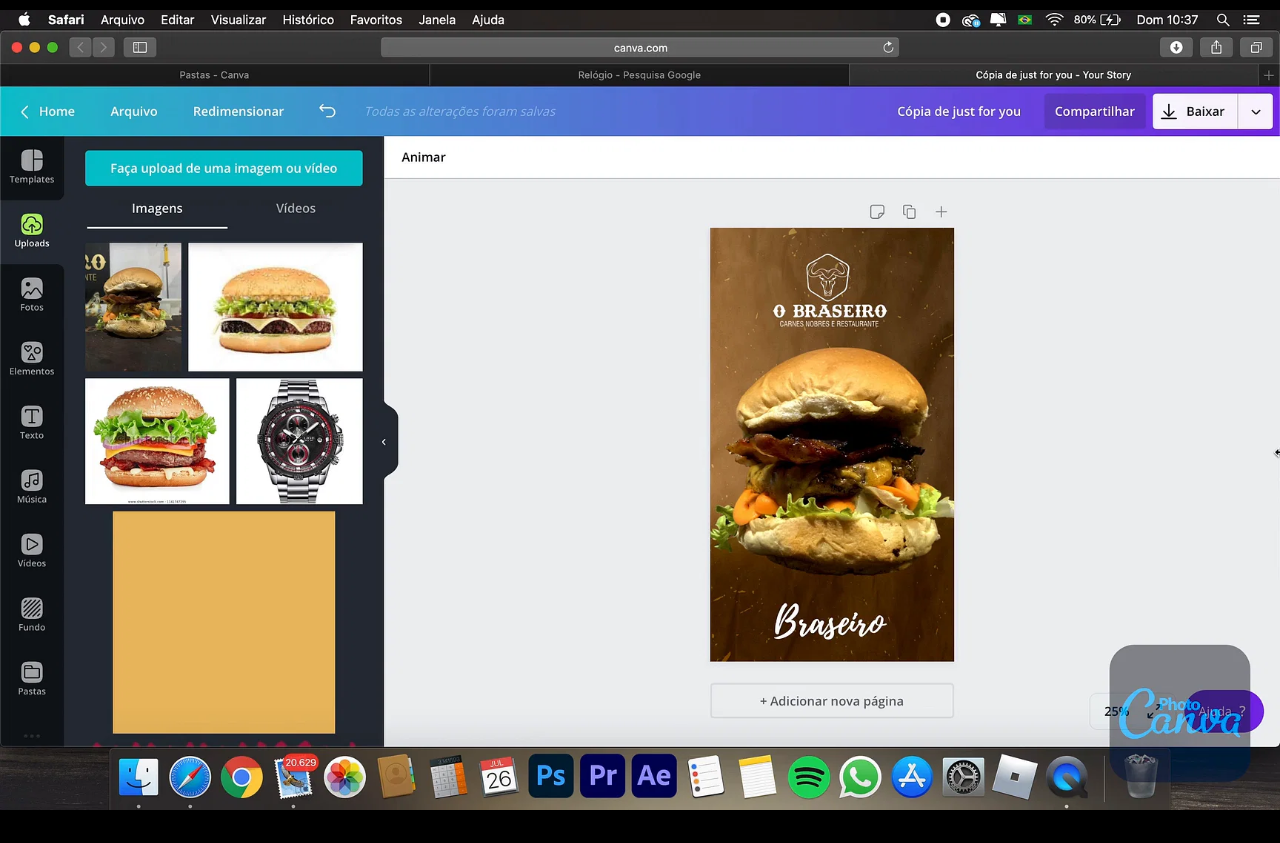Screen dimensions: 1280x843
Task: Select the Braseiro script text on canvas
Action: tap(830, 622)
